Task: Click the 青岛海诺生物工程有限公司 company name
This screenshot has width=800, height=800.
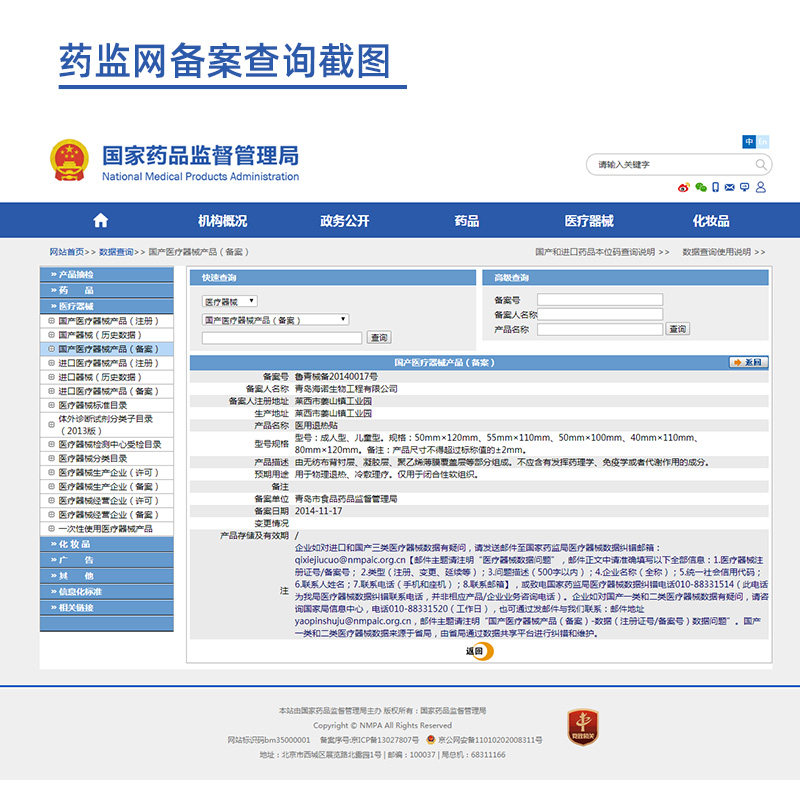Action: [x=346, y=389]
